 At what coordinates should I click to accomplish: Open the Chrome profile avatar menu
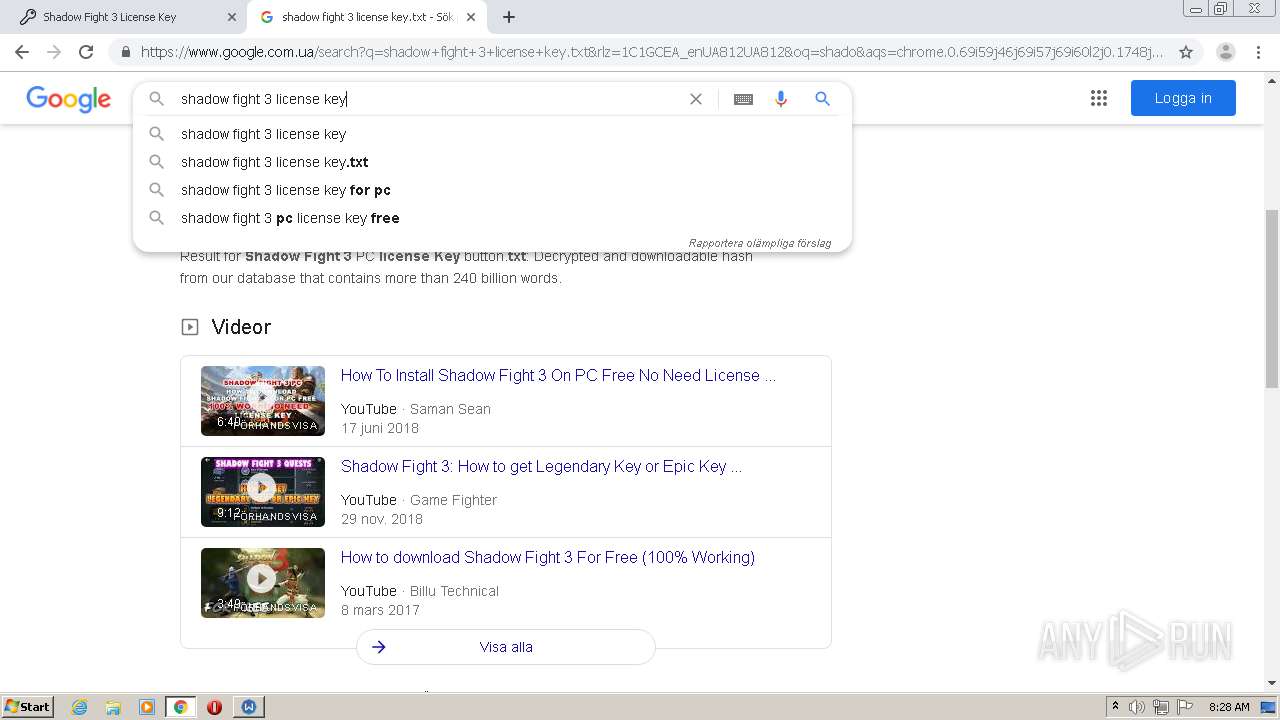point(1225,52)
